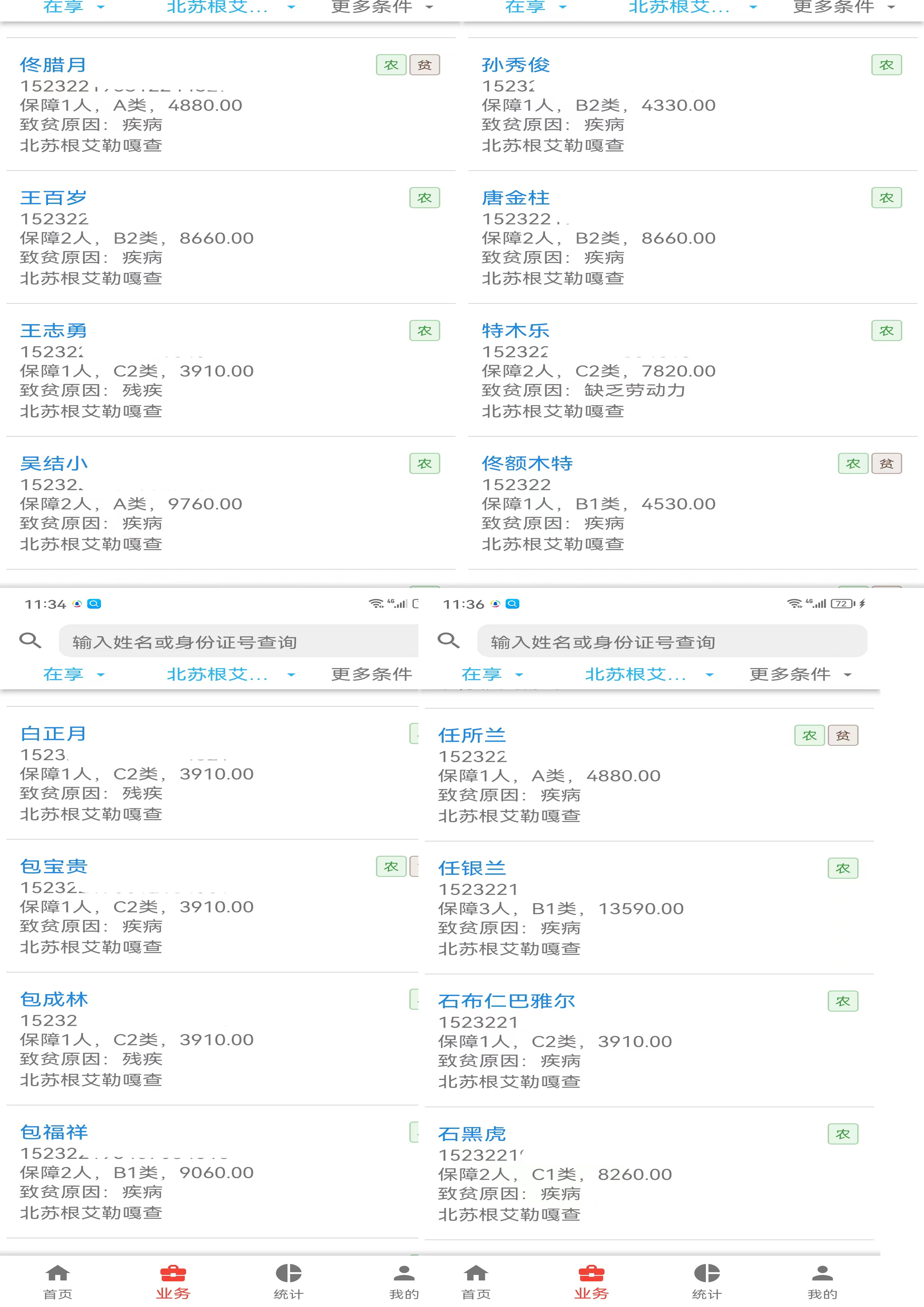Open 特木乐's record
This screenshot has height=1307, width=924.
(x=693, y=370)
